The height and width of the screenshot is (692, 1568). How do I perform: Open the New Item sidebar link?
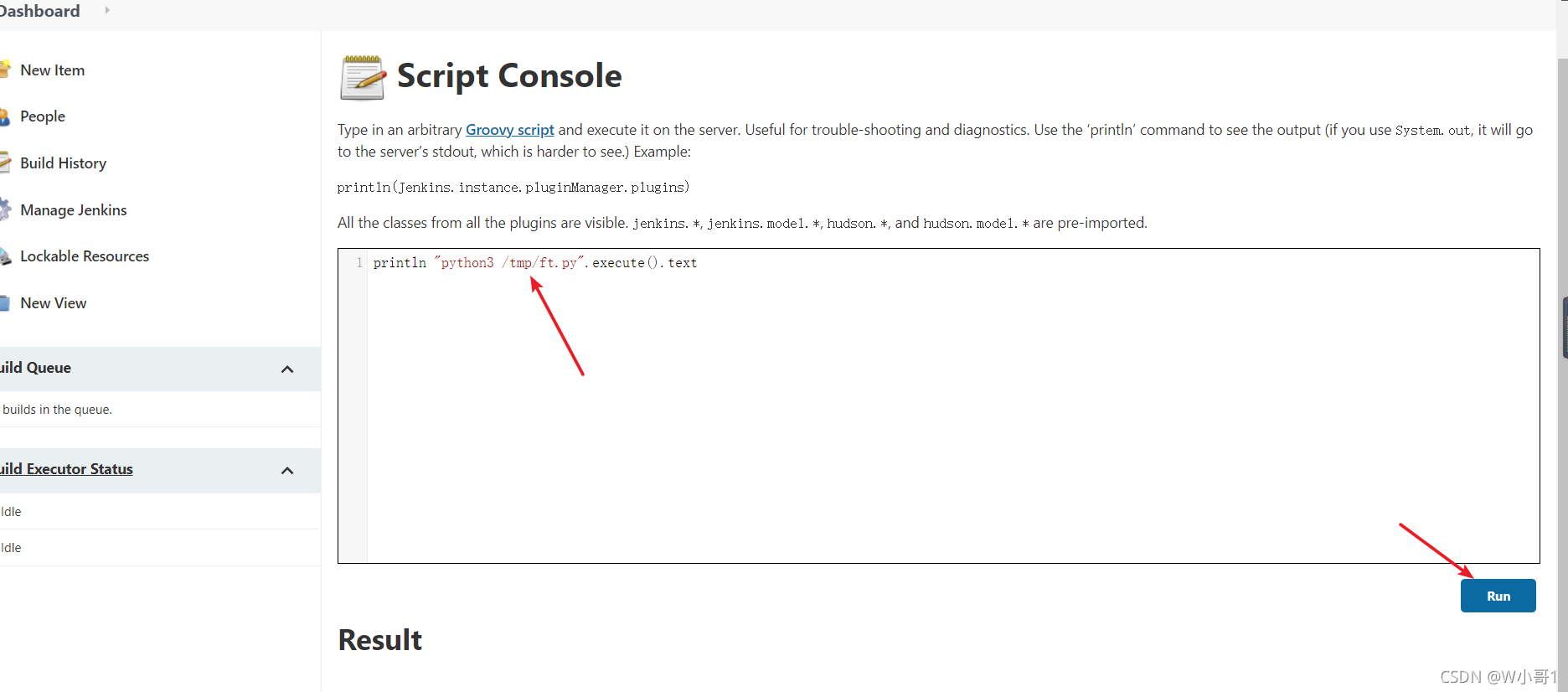(x=52, y=70)
